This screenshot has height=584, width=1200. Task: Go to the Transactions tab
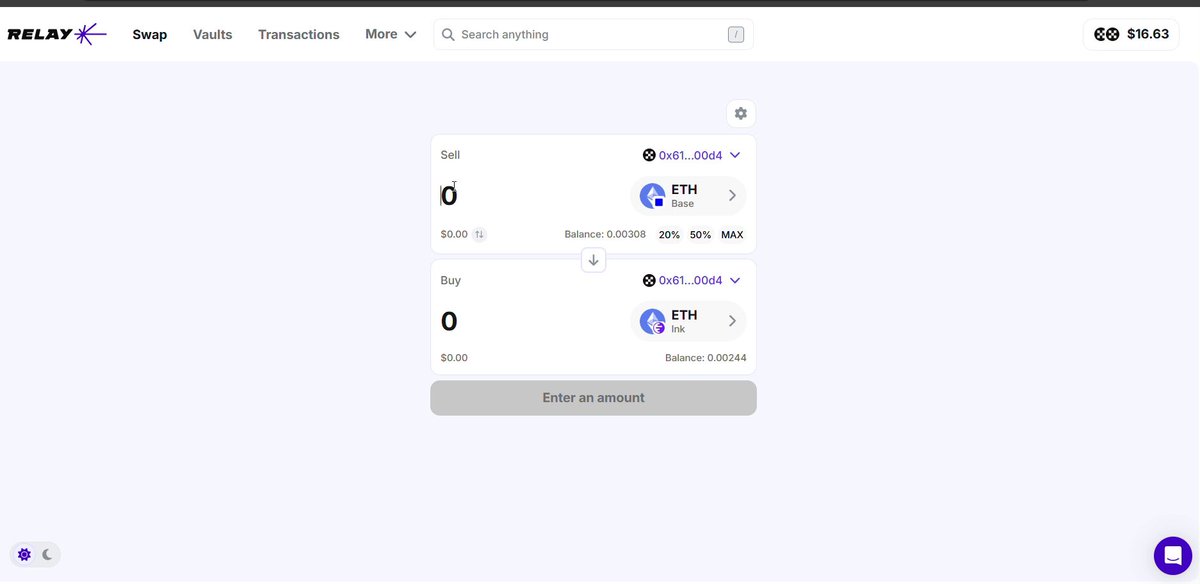(299, 34)
